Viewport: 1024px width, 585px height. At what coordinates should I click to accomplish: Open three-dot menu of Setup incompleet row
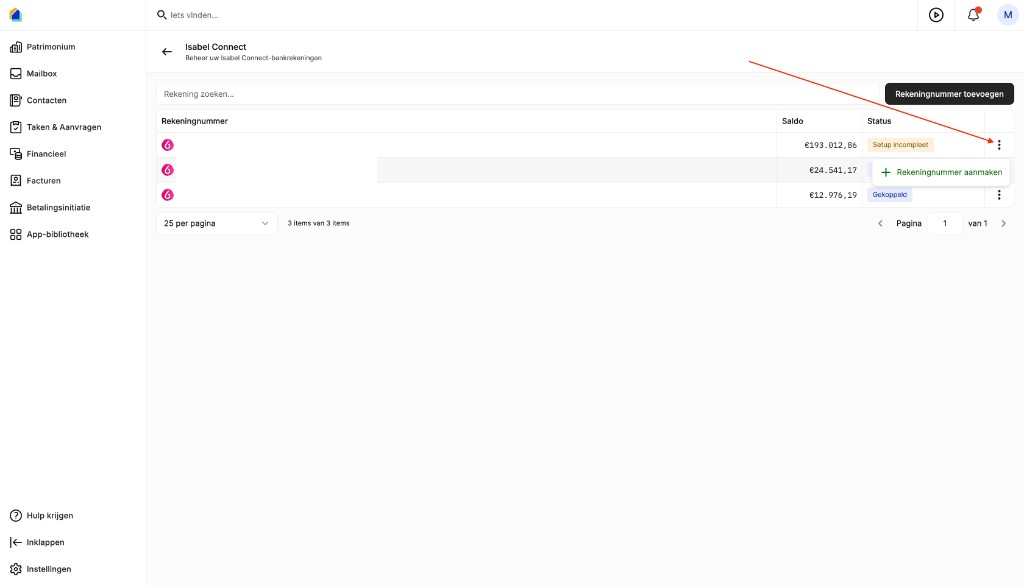click(999, 145)
